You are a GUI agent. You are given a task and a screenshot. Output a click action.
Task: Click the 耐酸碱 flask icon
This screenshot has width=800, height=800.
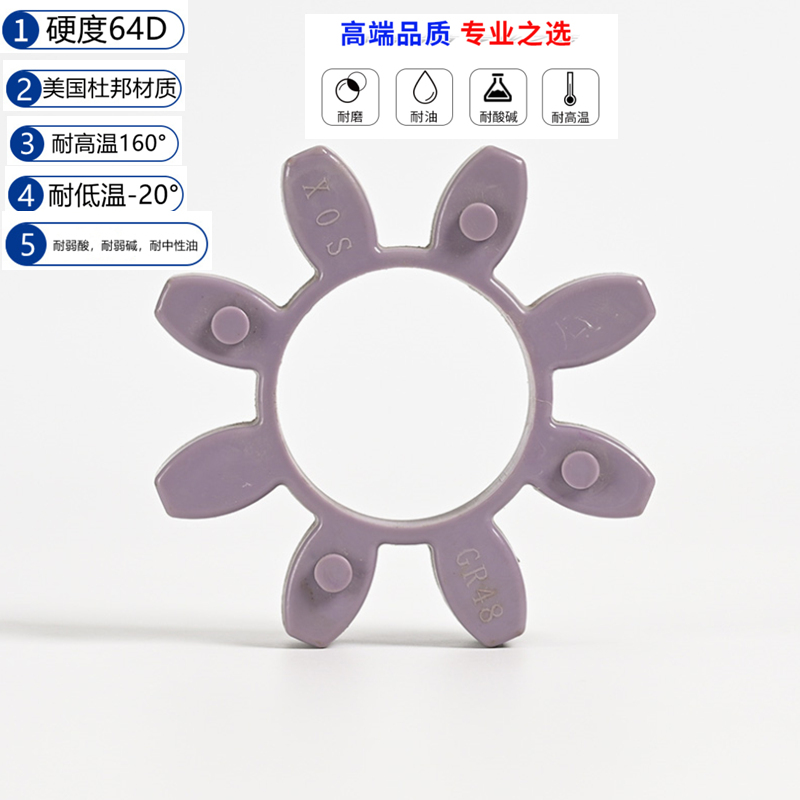click(x=498, y=97)
